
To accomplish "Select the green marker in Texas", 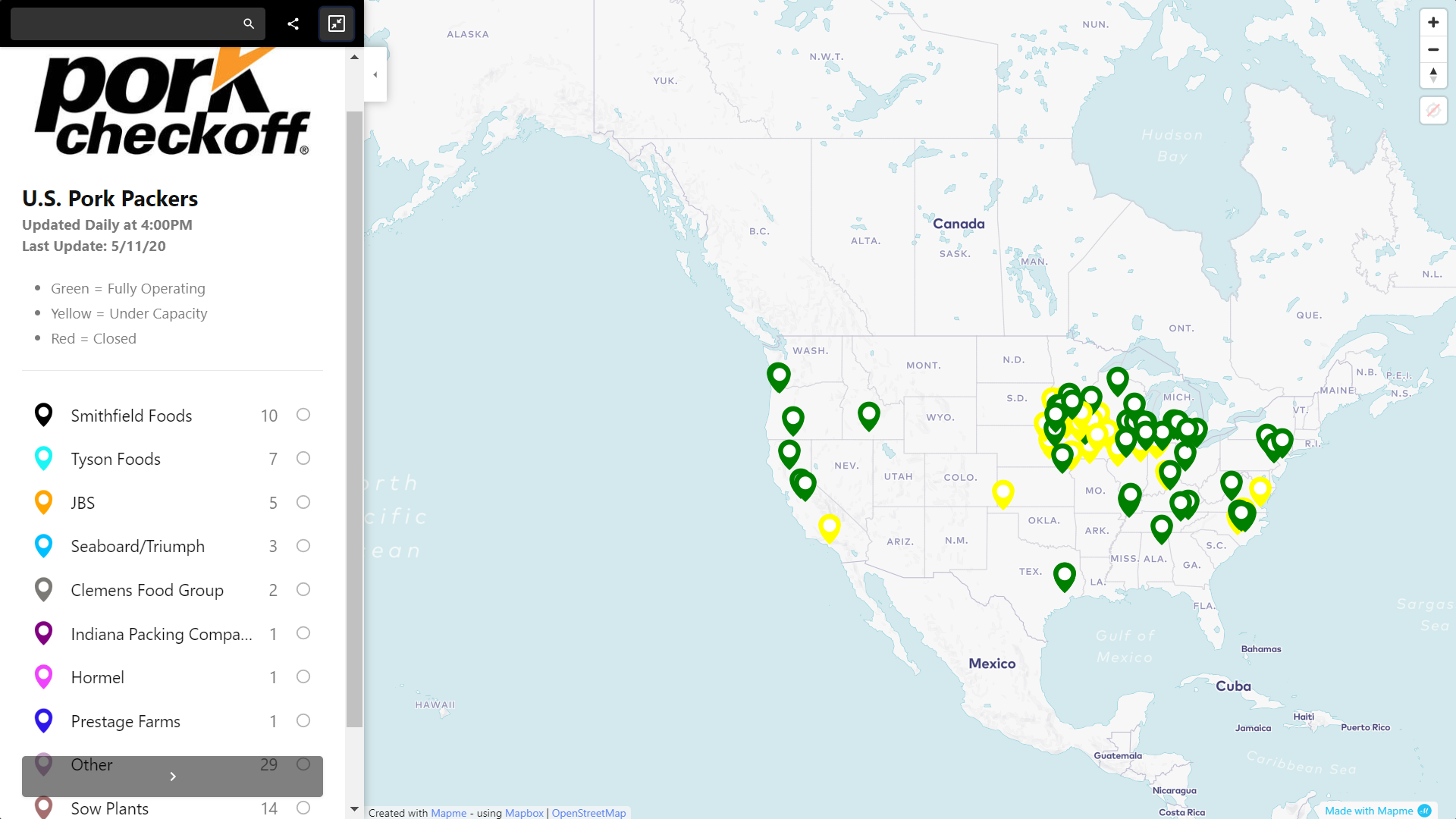I will coord(1065,577).
